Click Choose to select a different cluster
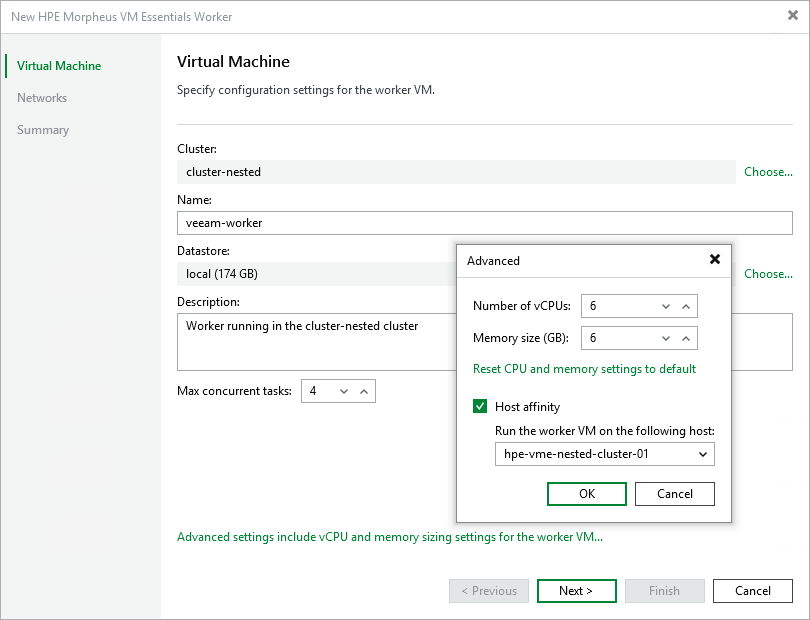This screenshot has height=620, width=810. [767, 172]
